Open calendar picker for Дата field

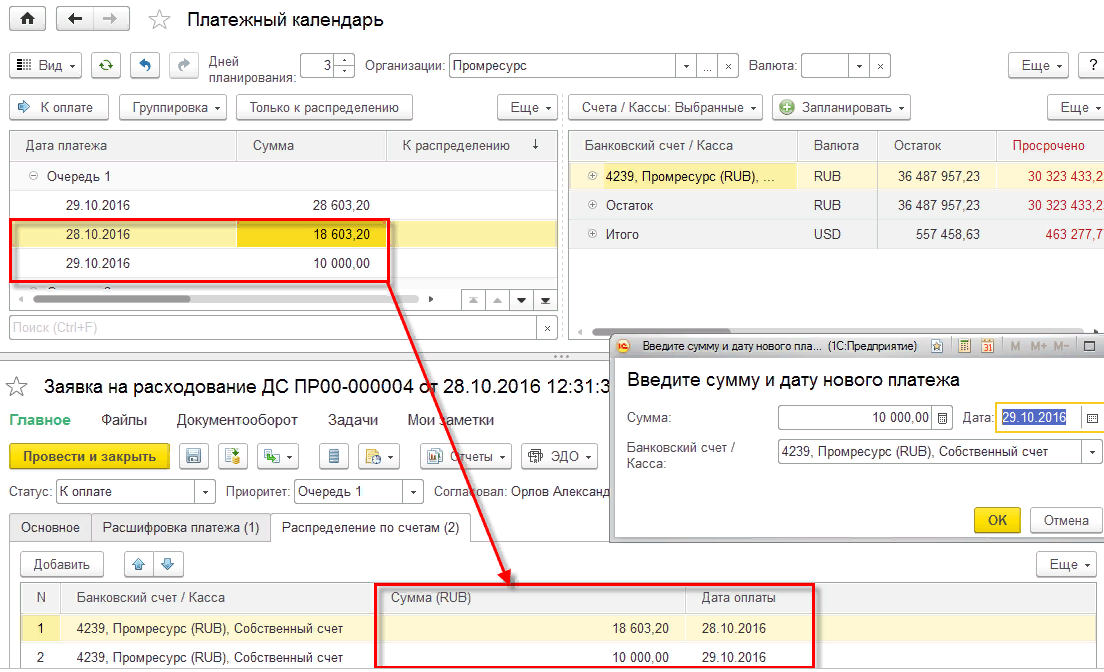1092,418
